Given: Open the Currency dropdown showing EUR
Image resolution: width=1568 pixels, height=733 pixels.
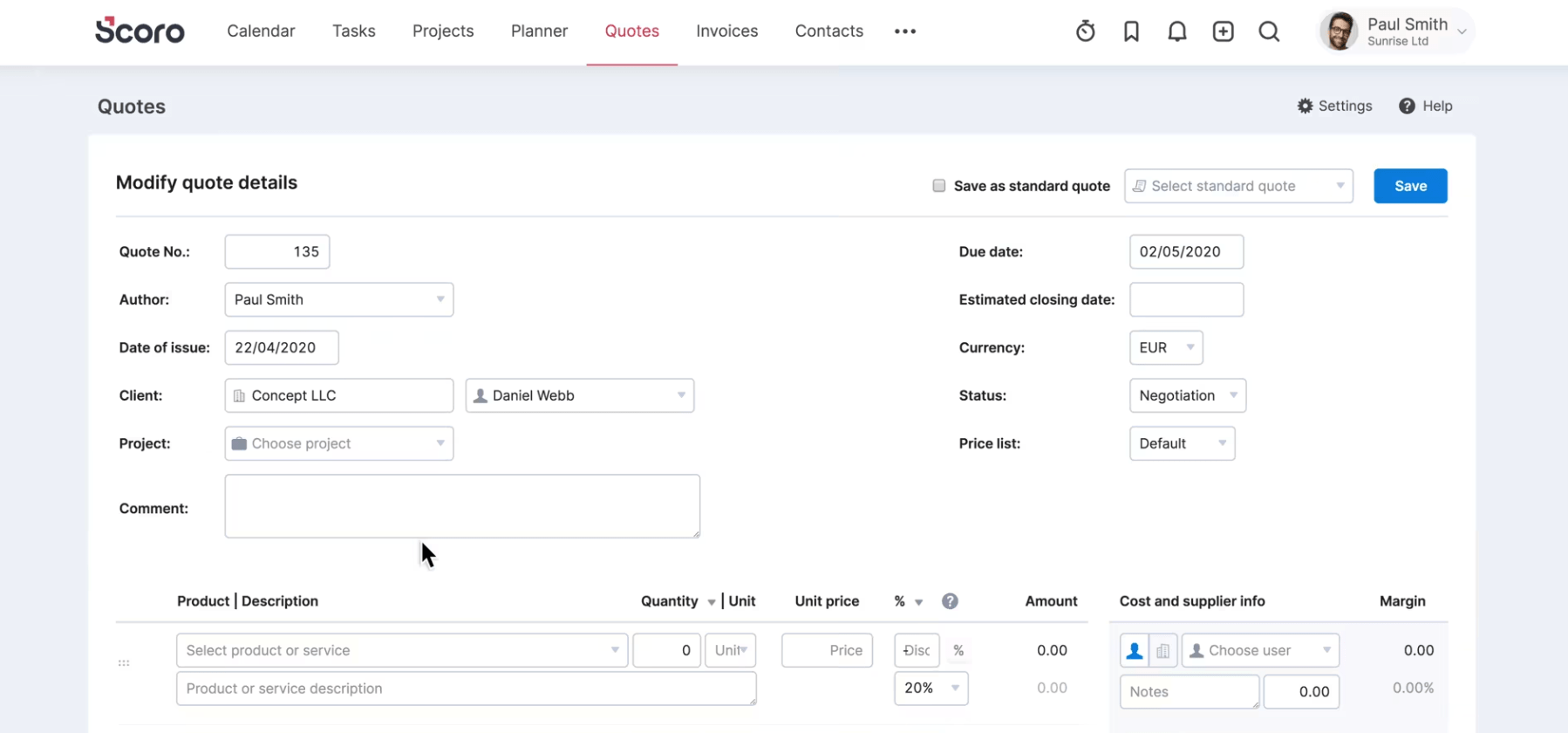Looking at the screenshot, I should pos(1165,347).
